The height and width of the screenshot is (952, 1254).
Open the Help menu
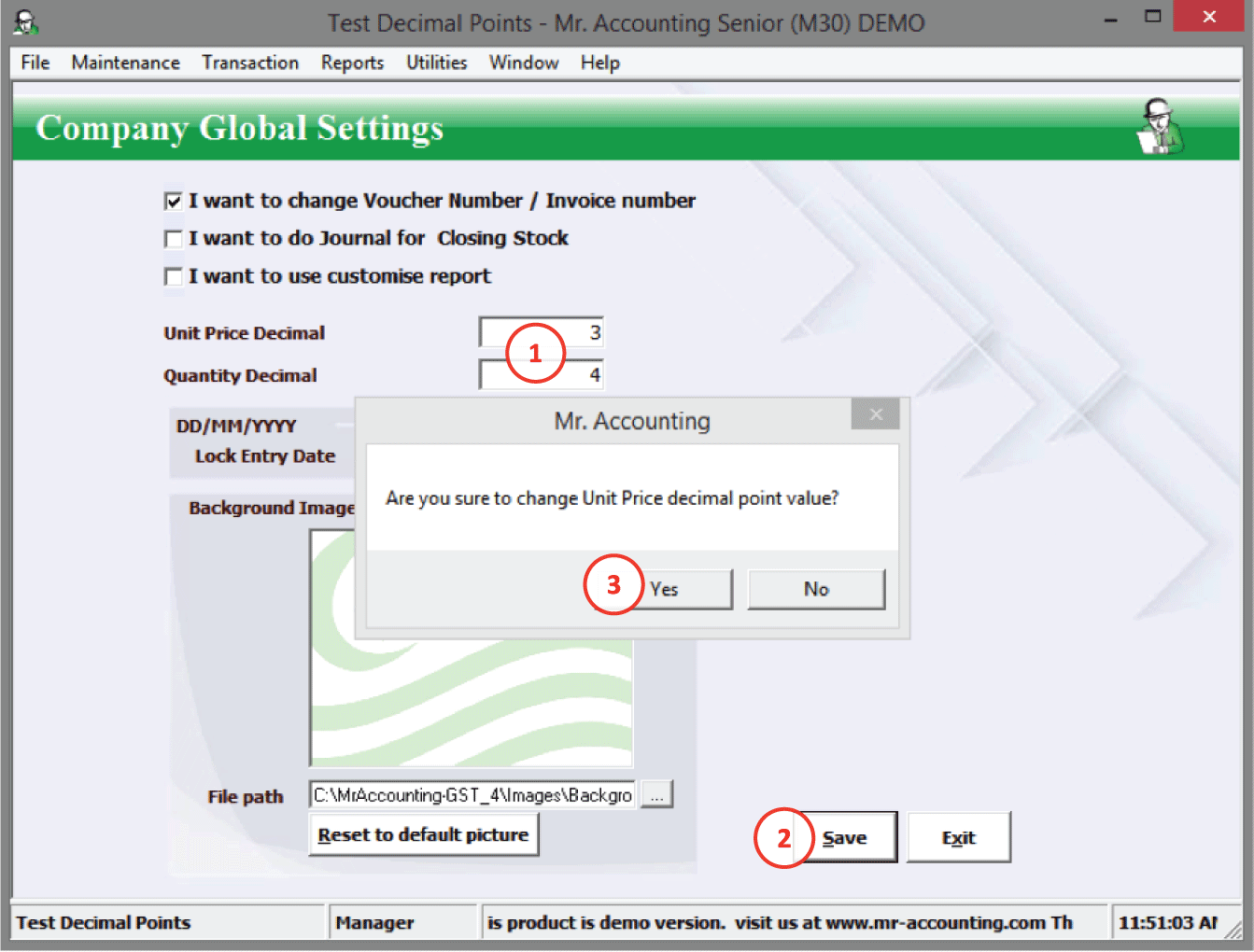pyautogui.click(x=600, y=63)
